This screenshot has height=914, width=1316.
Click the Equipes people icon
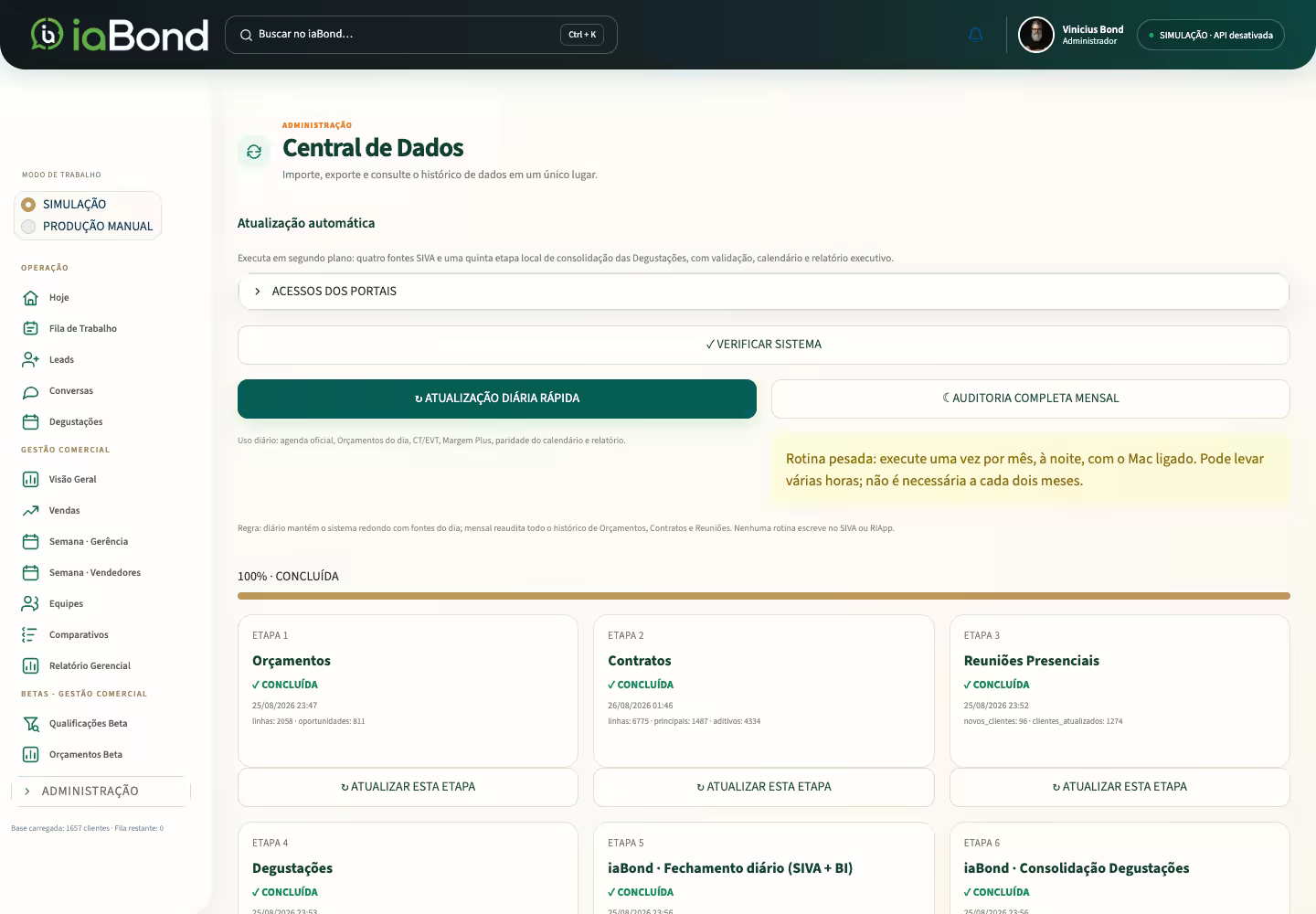30,603
